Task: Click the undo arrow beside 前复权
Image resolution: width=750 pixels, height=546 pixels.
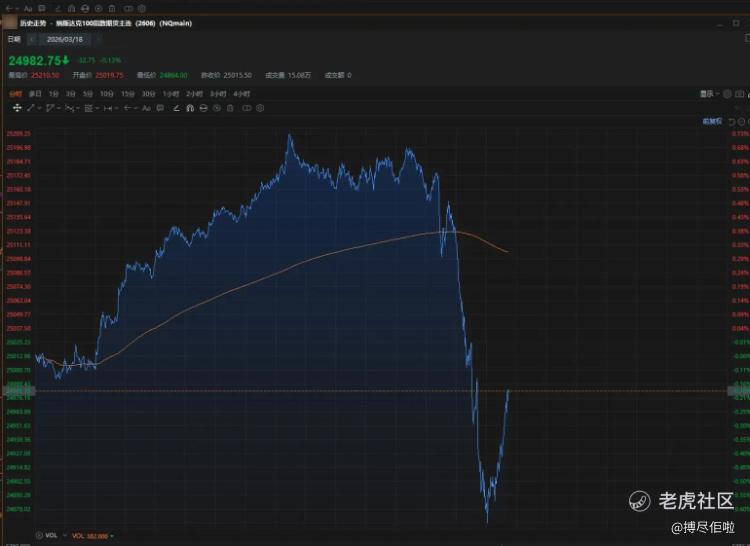Action: coord(732,122)
